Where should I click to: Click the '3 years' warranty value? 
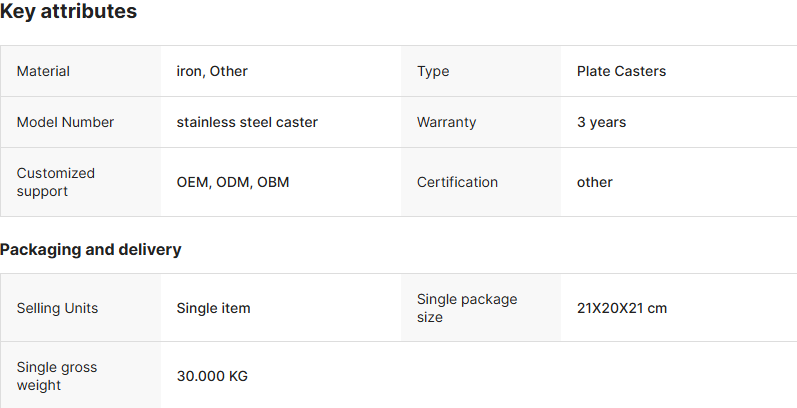[x=601, y=122]
